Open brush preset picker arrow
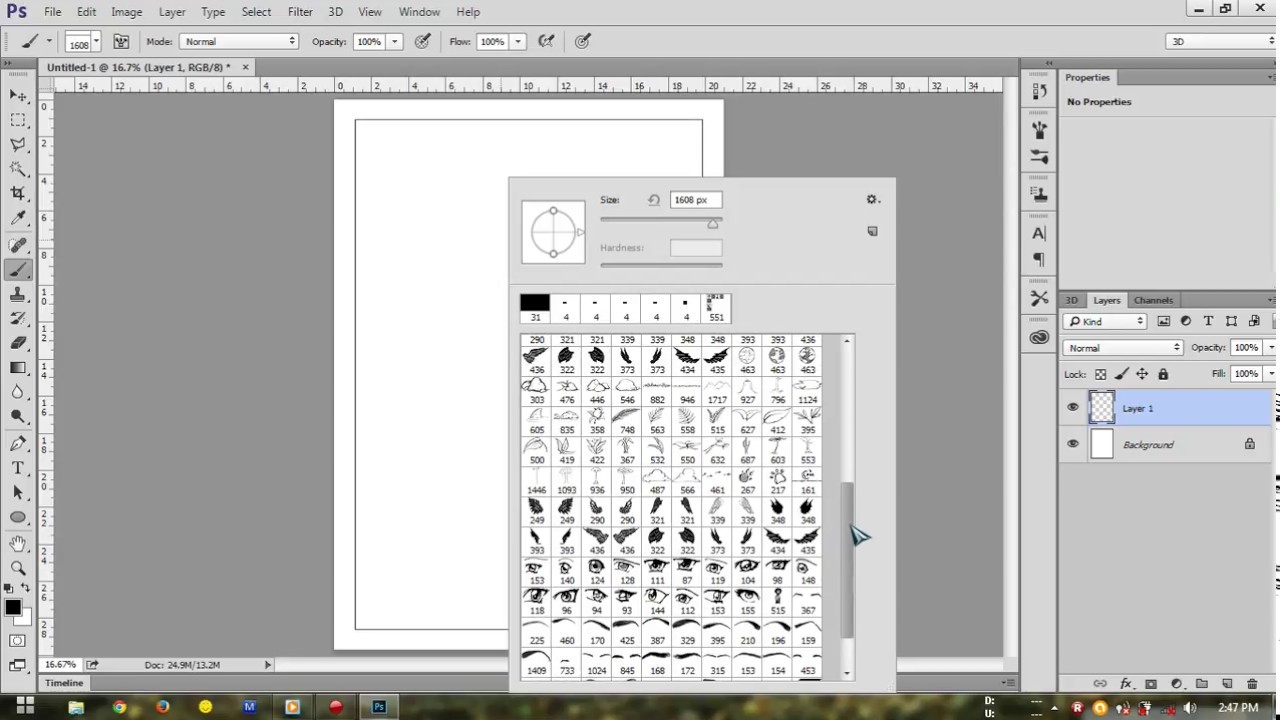The height and width of the screenshot is (720, 1280). (x=96, y=41)
